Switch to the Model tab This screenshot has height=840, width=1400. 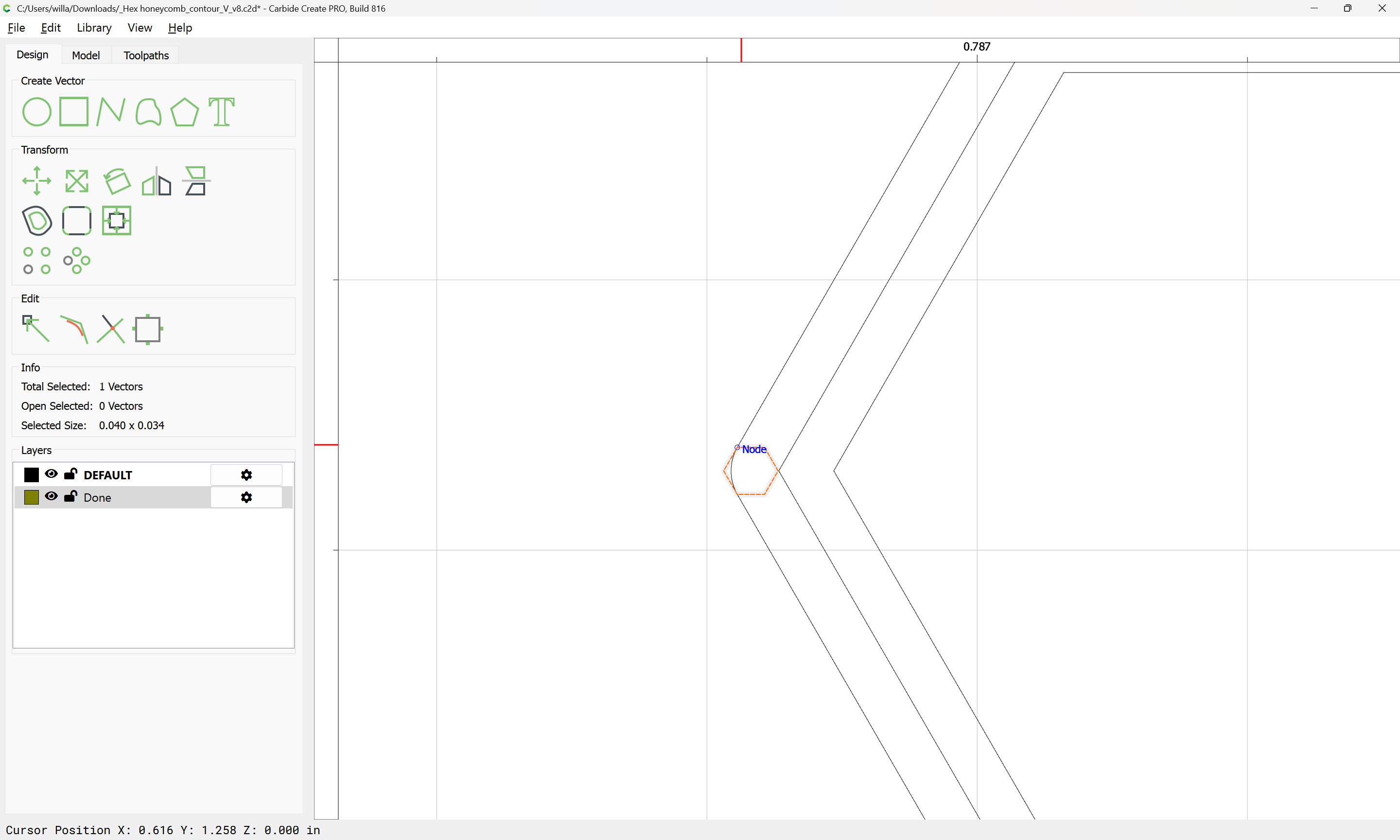pos(86,55)
